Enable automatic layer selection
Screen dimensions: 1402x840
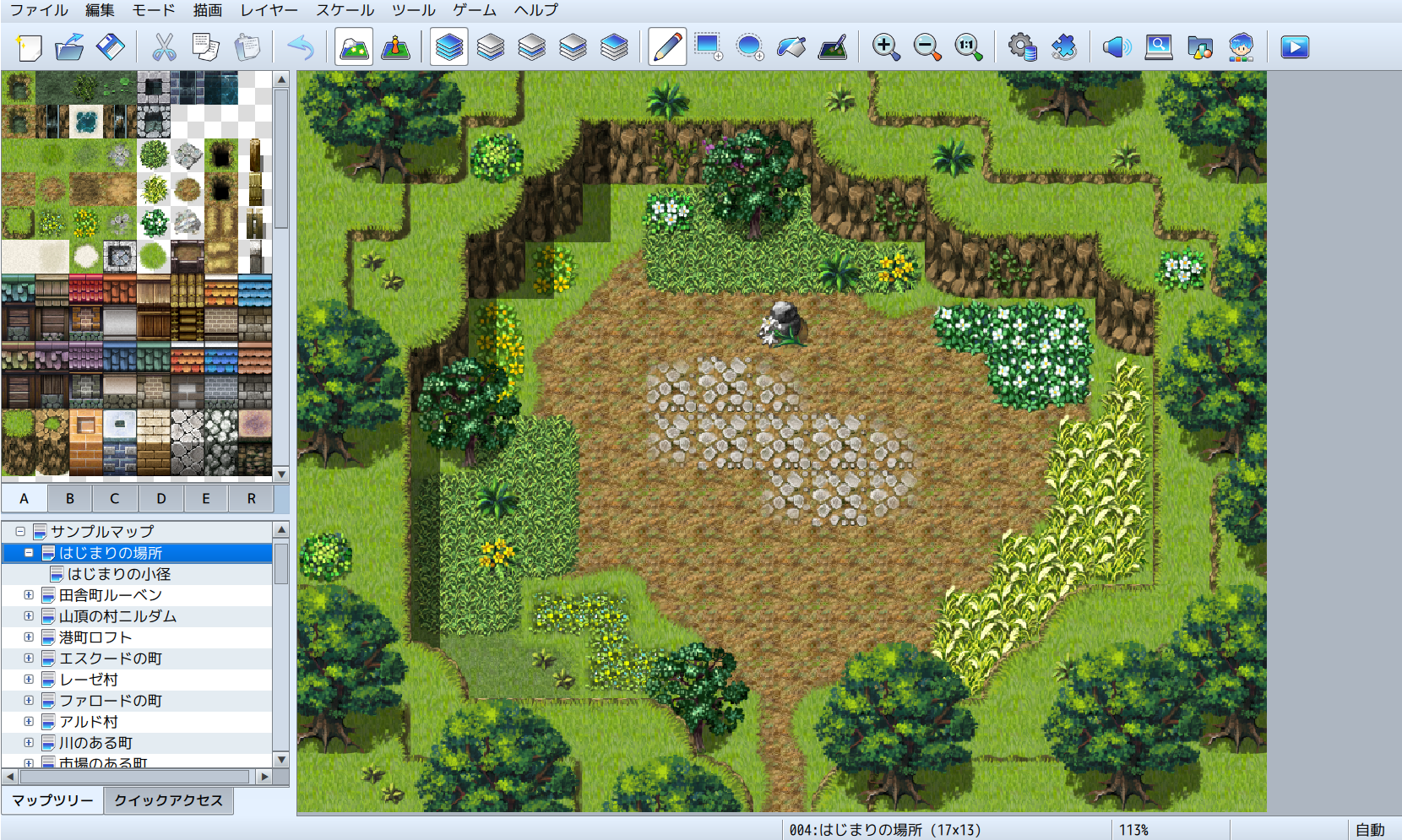[448, 47]
